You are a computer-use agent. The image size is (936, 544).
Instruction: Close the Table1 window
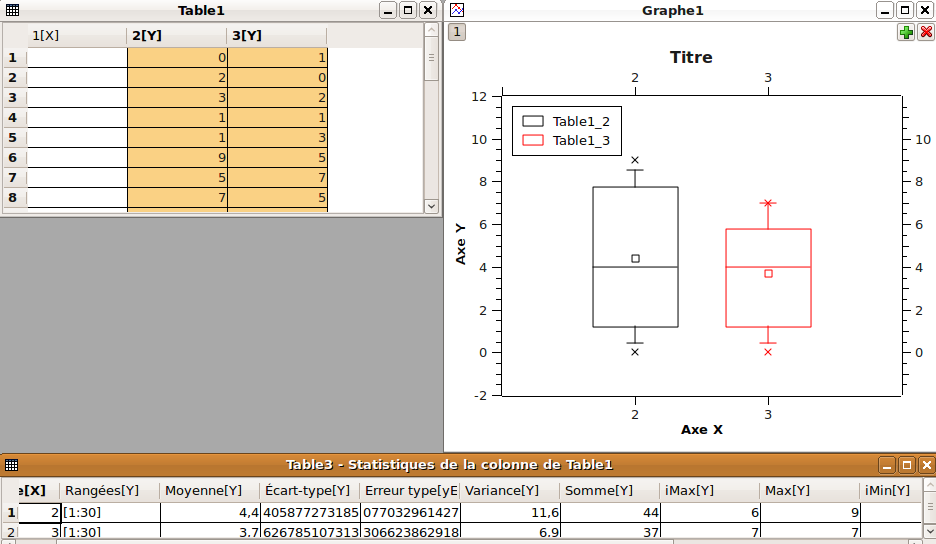[x=428, y=10]
